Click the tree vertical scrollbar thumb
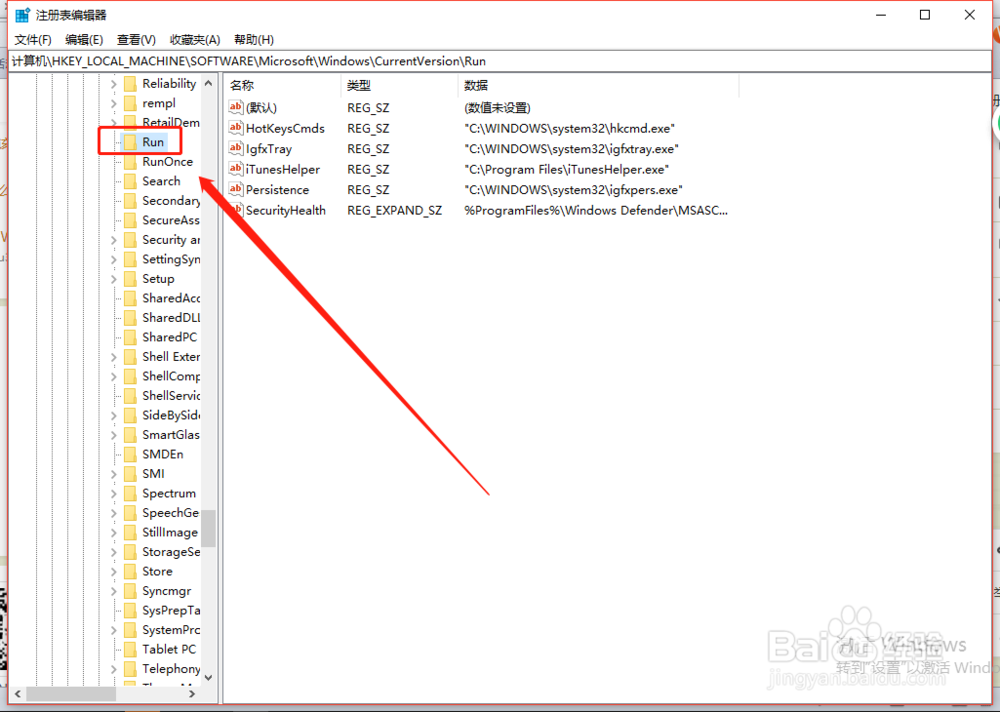1000x712 pixels. 209,528
